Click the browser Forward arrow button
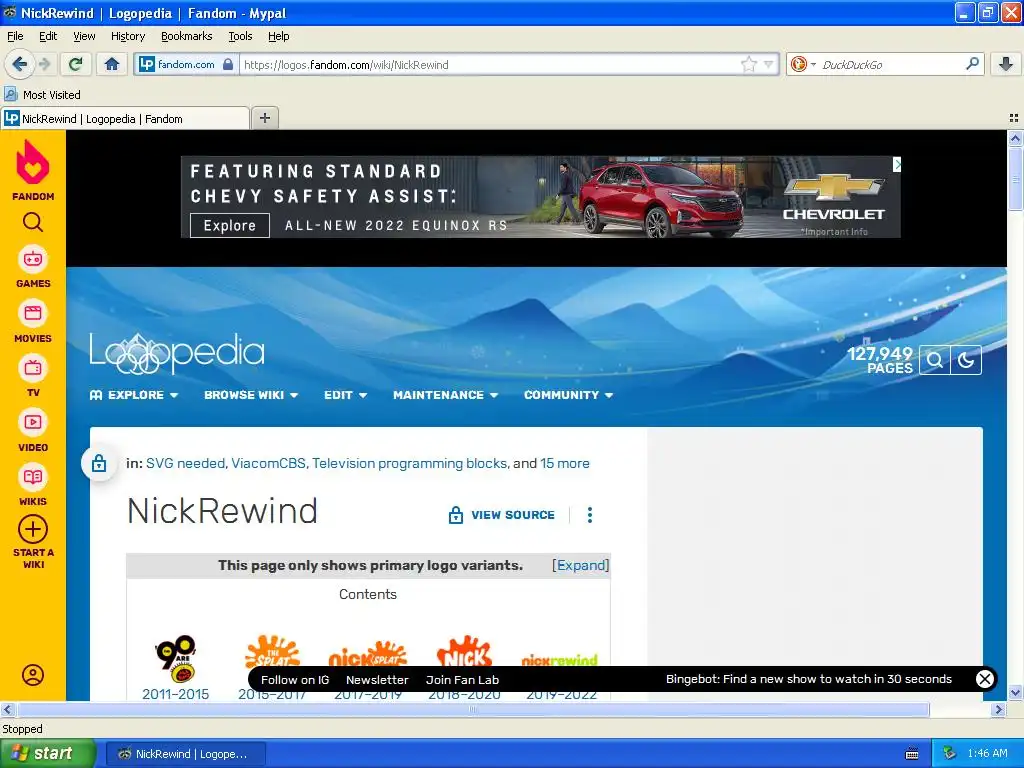Image resolution: width=1024 pixels, height=768 pixels. 45,64
